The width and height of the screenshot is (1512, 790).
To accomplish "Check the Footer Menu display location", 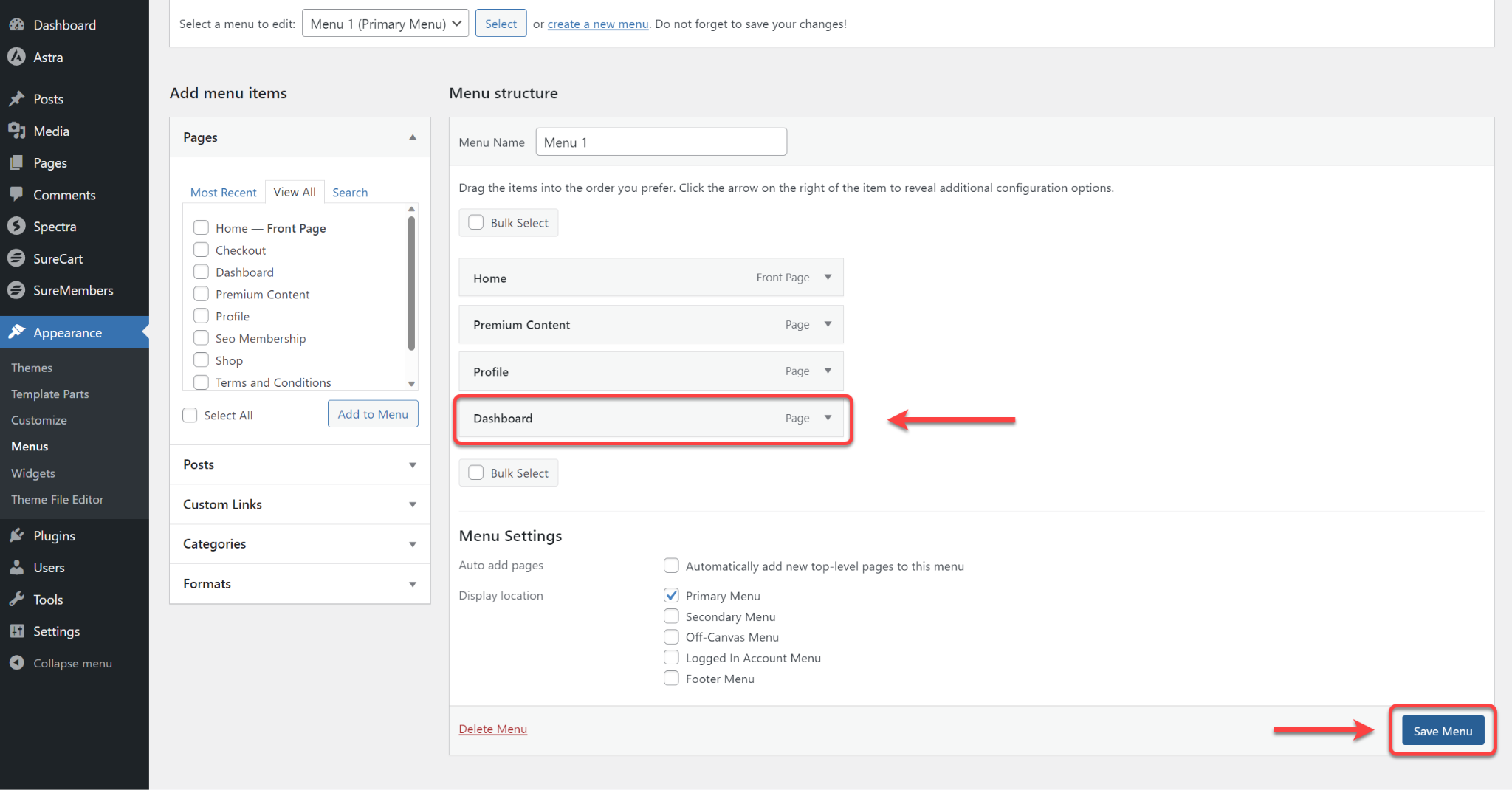I will (x=671, y=678).
